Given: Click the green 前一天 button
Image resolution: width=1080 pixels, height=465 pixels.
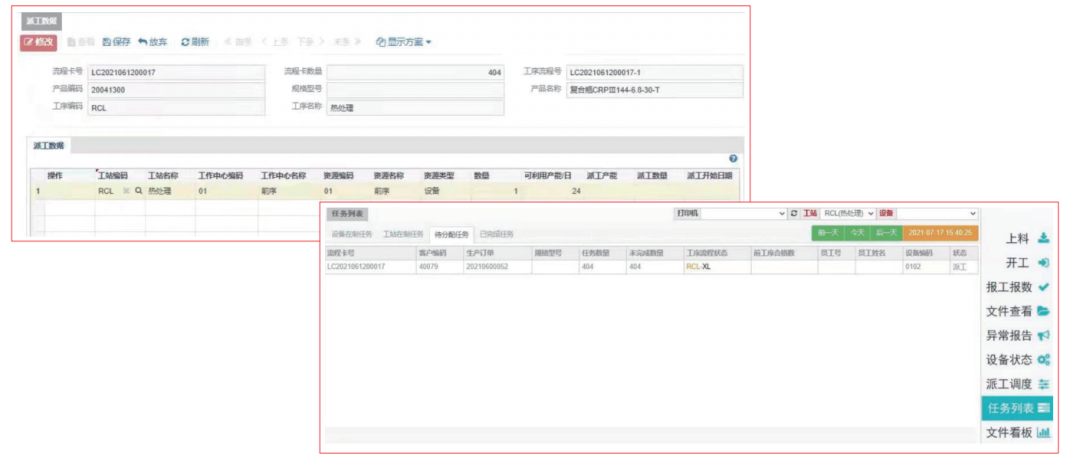Looking at the screenshot, I should 827,233.
